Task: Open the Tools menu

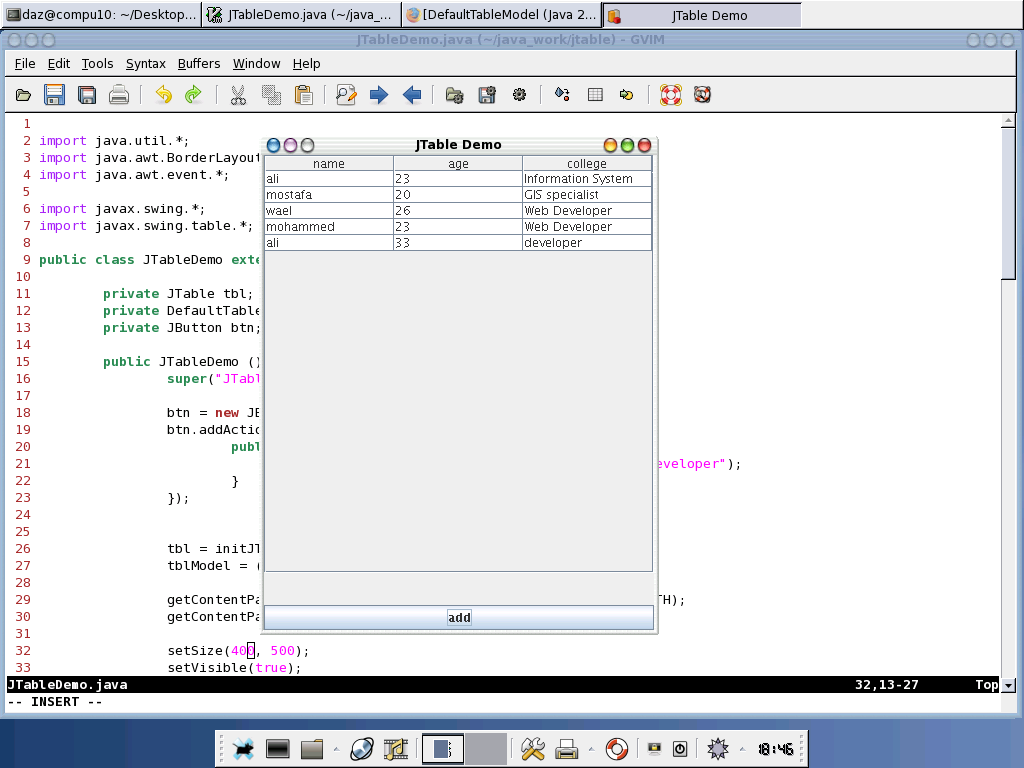Action: click(97, 64)
